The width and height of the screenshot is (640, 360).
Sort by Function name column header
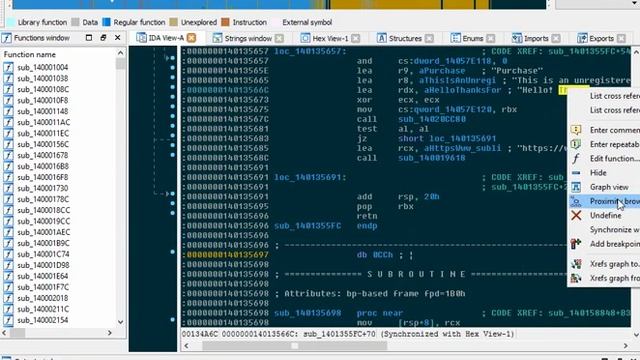point(29,54)
